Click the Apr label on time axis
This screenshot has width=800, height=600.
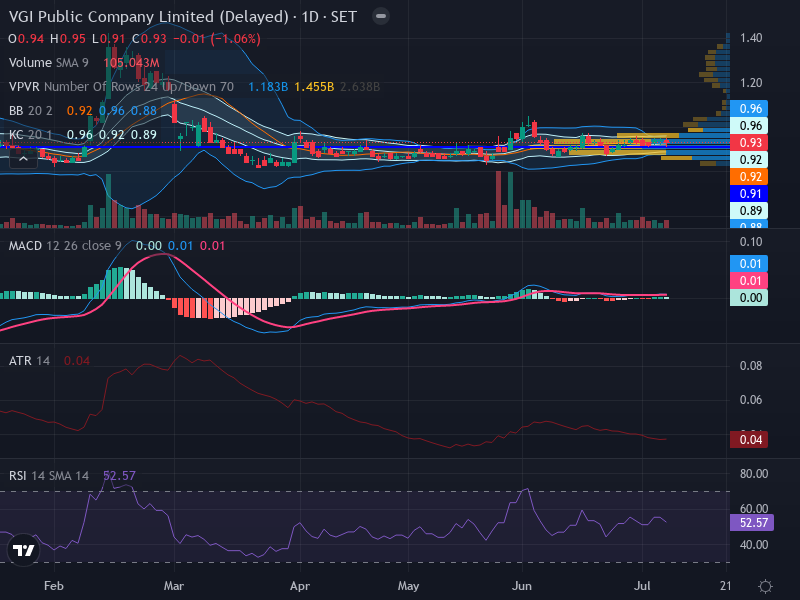pos(299,586)
